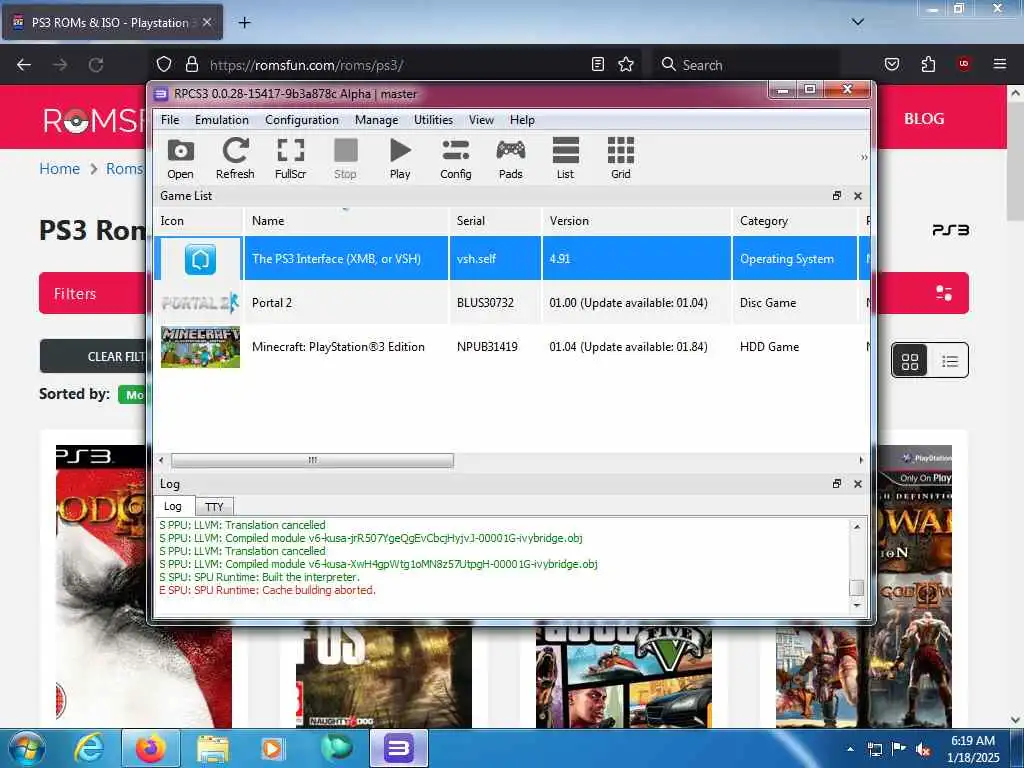
Task: Click the Portal 2 game icon thumbnail
Action: pos(200,303)
